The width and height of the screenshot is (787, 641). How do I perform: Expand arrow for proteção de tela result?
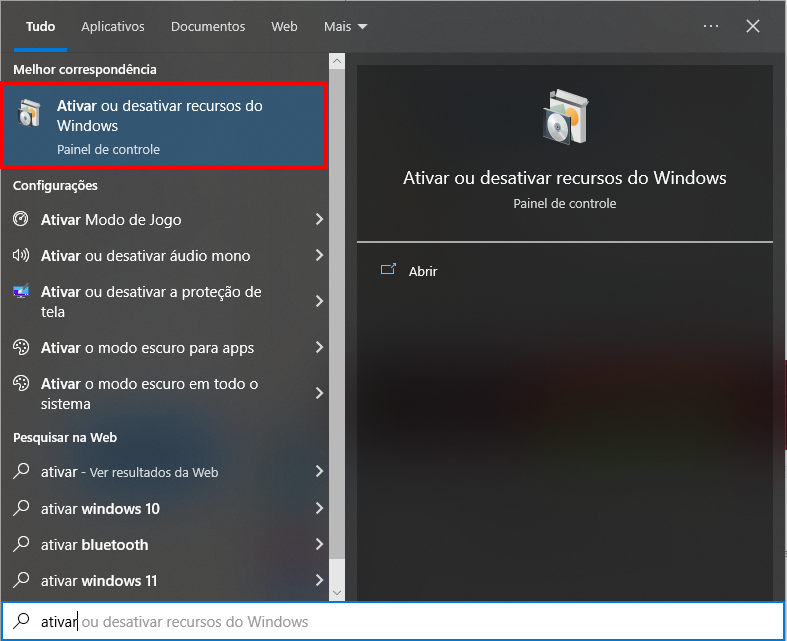coord(319,301)
